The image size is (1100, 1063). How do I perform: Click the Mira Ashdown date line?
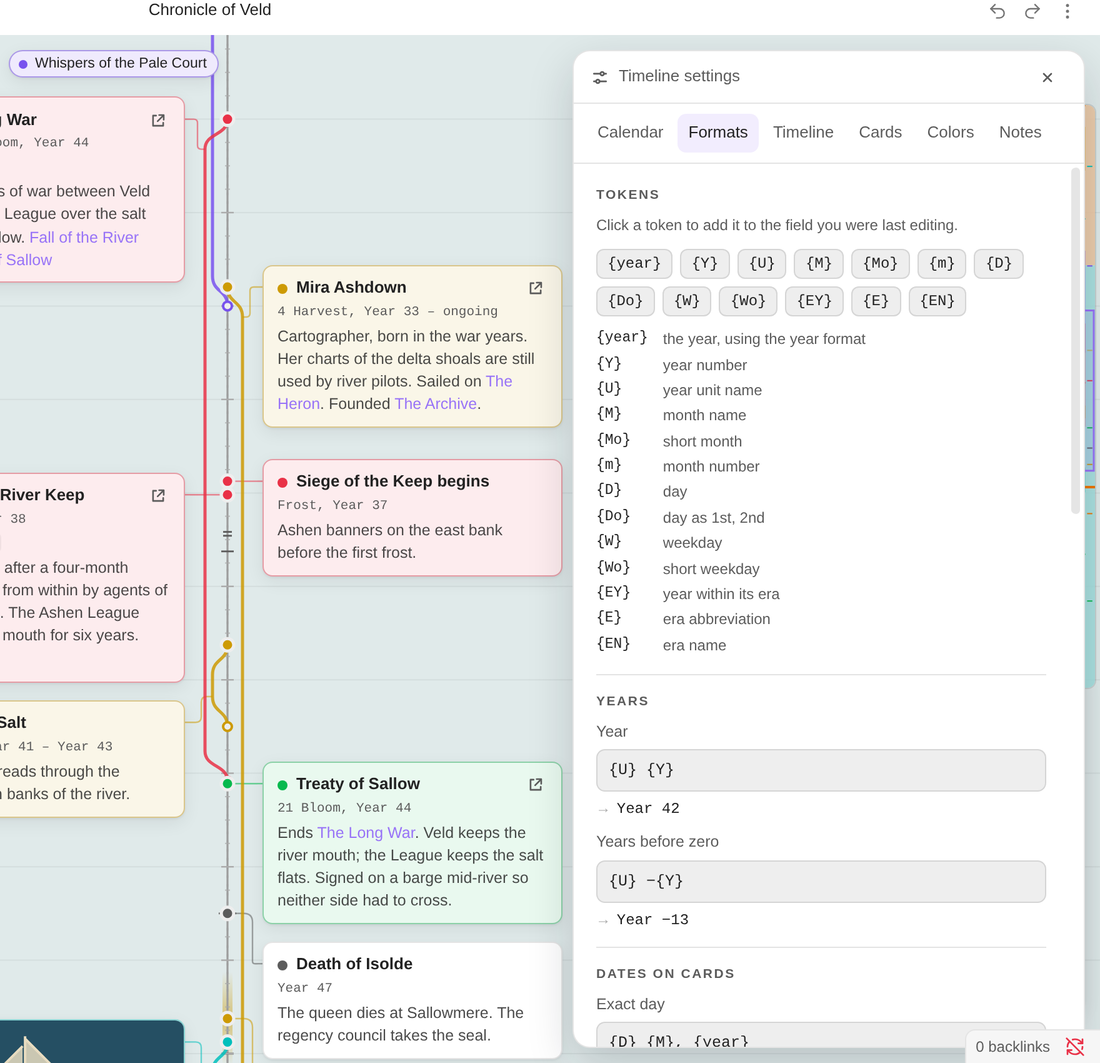(387, 312)
